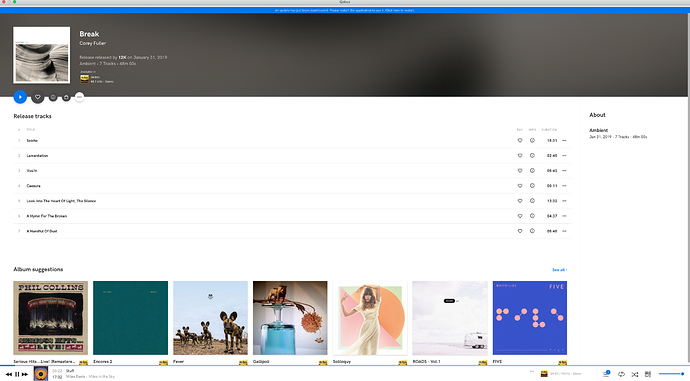Image resolution: width=690 pixels, height=381 pixels.
Task: Open Encores 2 album suggestion
Action: [130, 318]
